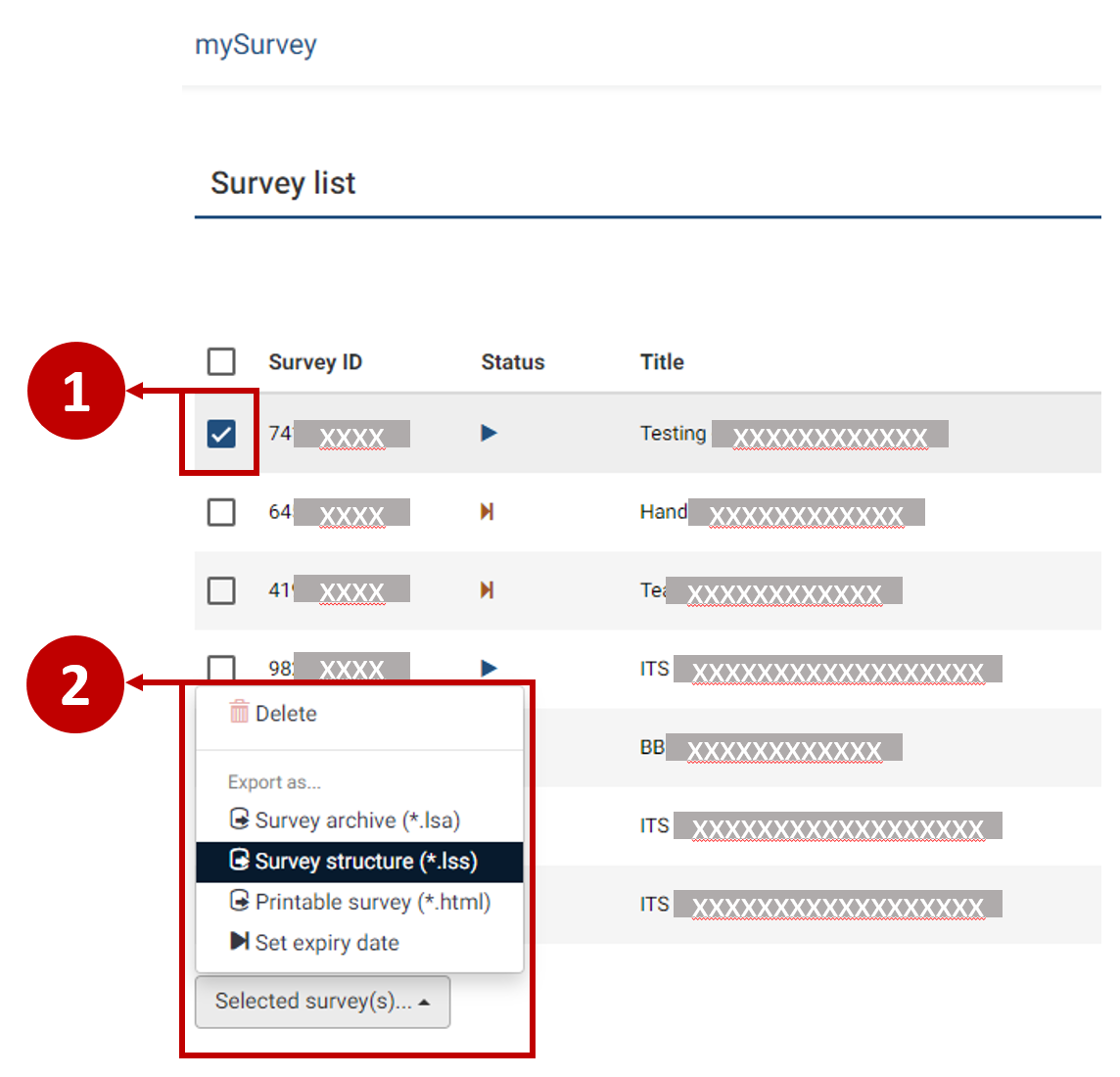Check the checkbox for the survey starting with 64
The image size is (1120, 1077).
point(220,511)
